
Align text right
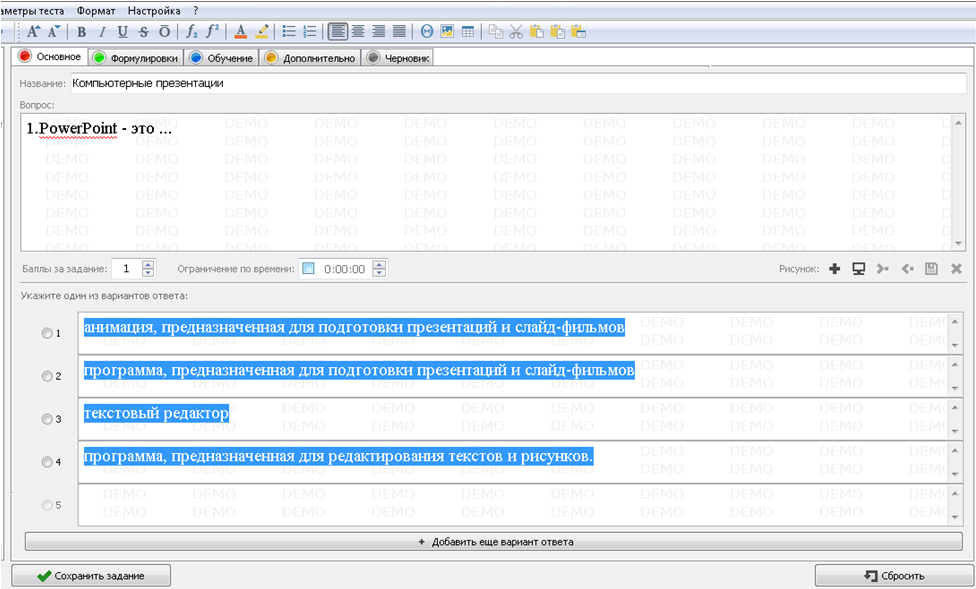click(x=378, y=31)
